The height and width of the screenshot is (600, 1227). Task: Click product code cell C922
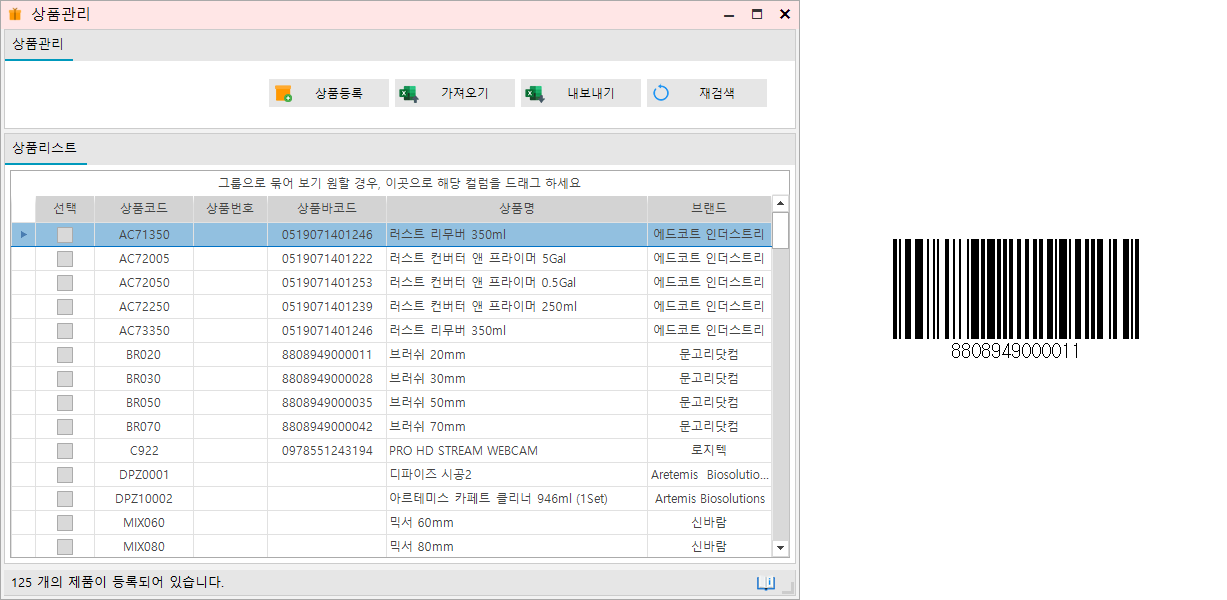(x=144, y=451)
